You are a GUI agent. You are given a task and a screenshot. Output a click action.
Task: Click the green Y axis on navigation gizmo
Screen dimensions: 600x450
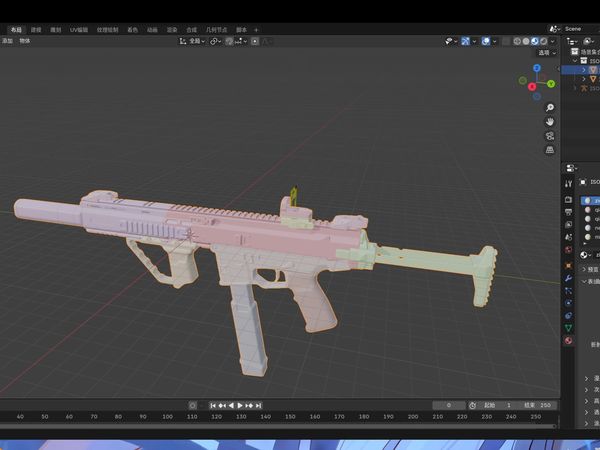point(551,83)
